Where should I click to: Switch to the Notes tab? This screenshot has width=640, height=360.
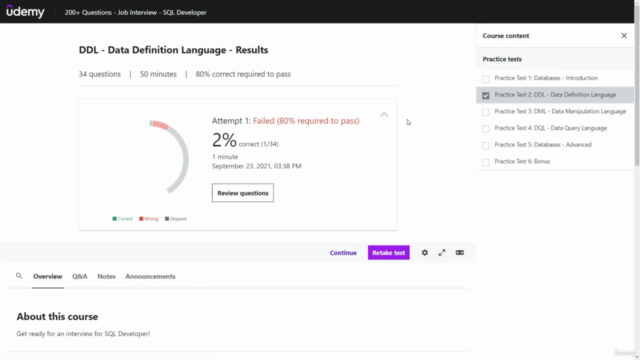pos(106,276)
